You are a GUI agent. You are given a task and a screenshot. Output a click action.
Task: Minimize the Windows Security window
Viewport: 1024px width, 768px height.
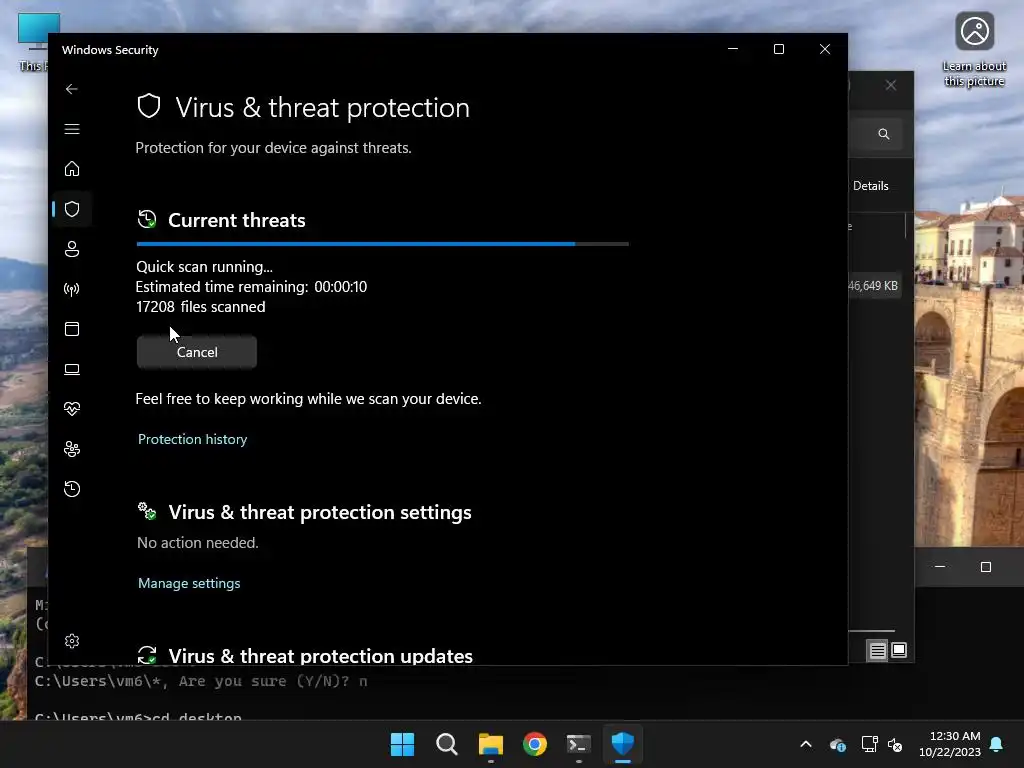pyautogui.click(x=733, y=49)
